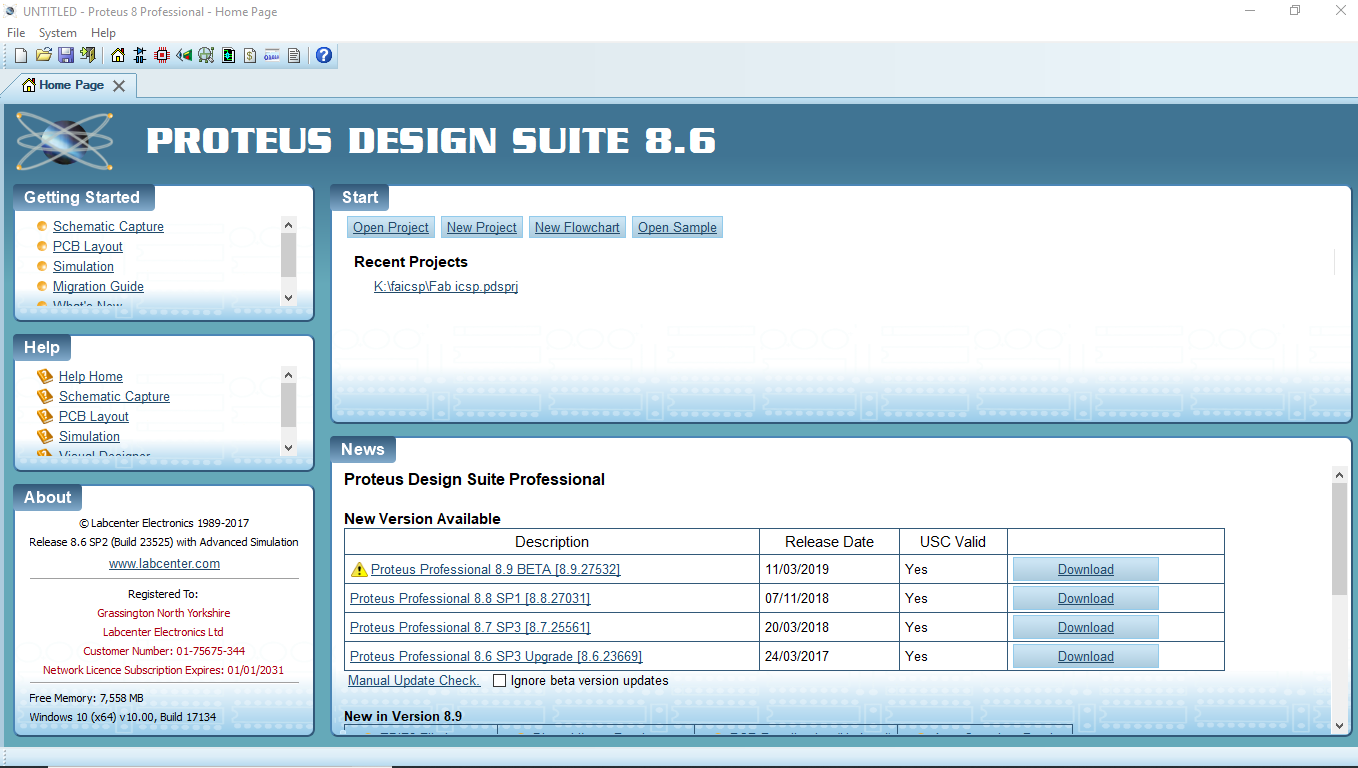
Task: Click the News panel scrollbar thumb
Action: point(1340,539)
